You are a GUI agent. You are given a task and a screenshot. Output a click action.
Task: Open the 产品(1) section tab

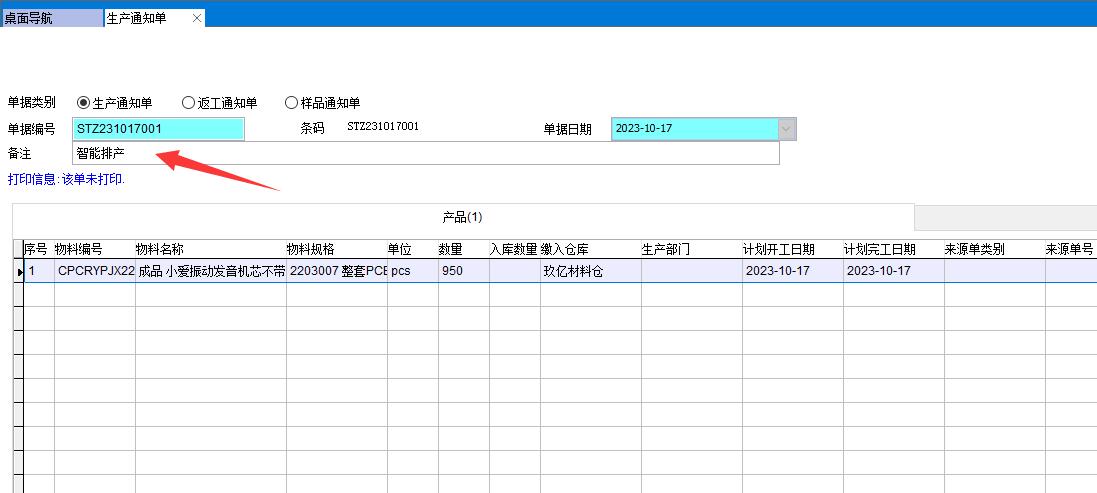tap(462, 217)
